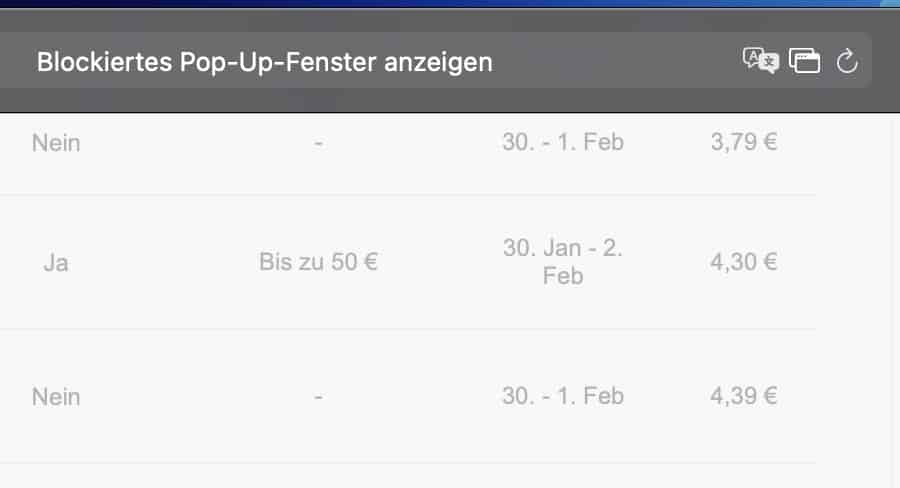Click the Translate page icon in address bar
The height and width of the screenshot is (488, 900).
click(x=759, y=61)
